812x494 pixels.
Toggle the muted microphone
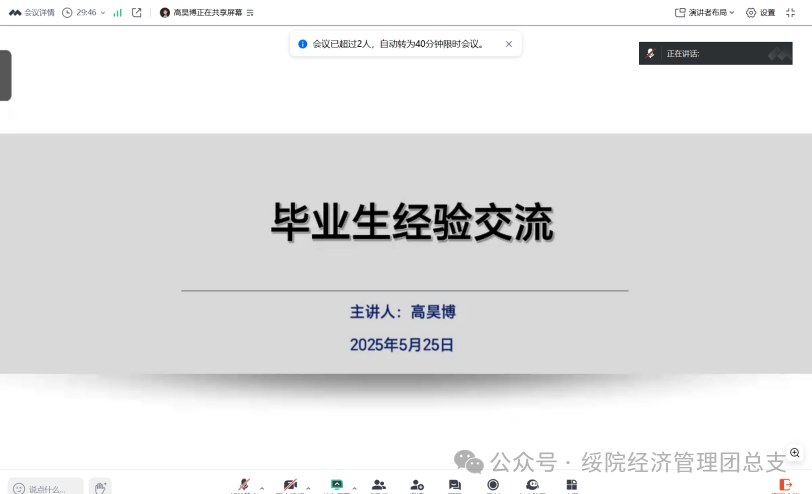[x=244, y=485]
